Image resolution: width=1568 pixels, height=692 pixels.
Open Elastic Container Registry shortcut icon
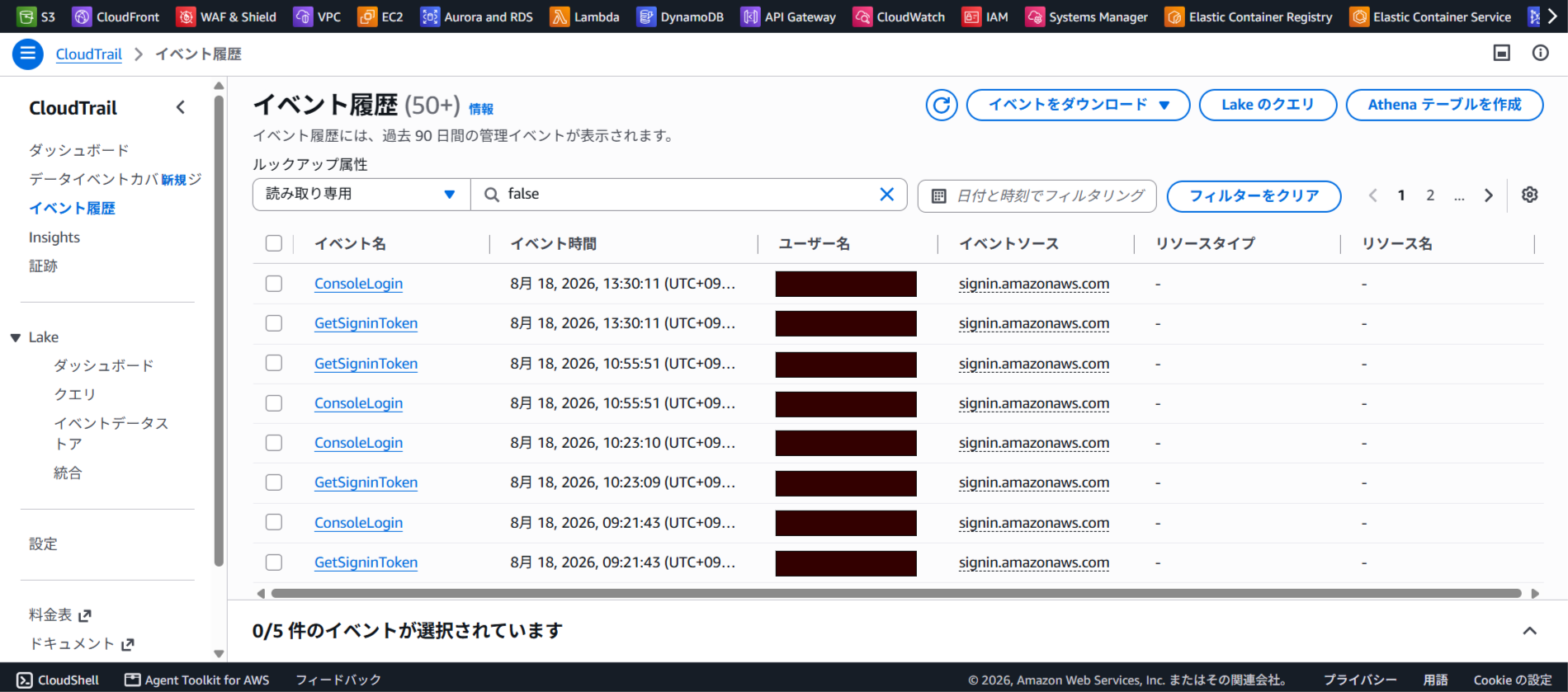tap(1174, 16)
